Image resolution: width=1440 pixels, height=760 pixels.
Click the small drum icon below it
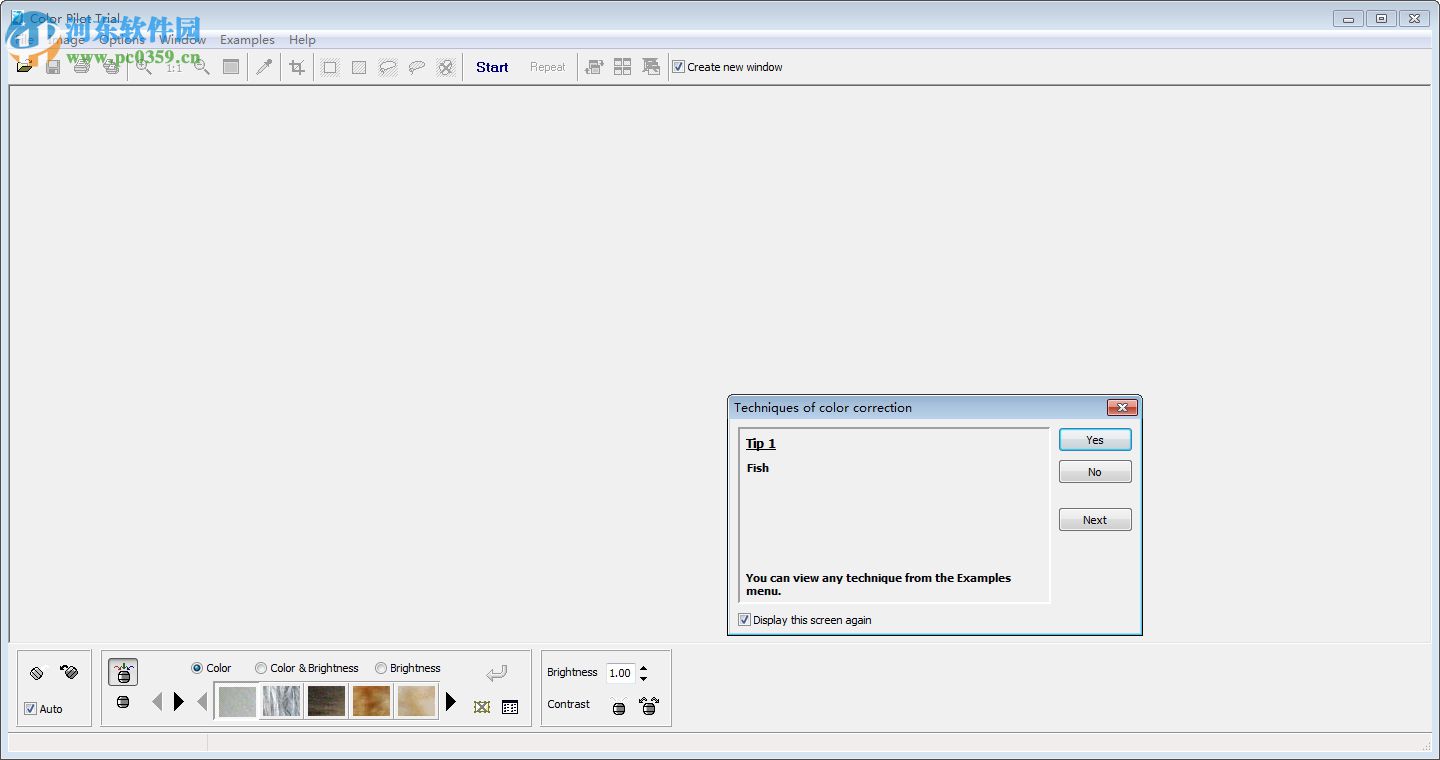tap(123, 702)
